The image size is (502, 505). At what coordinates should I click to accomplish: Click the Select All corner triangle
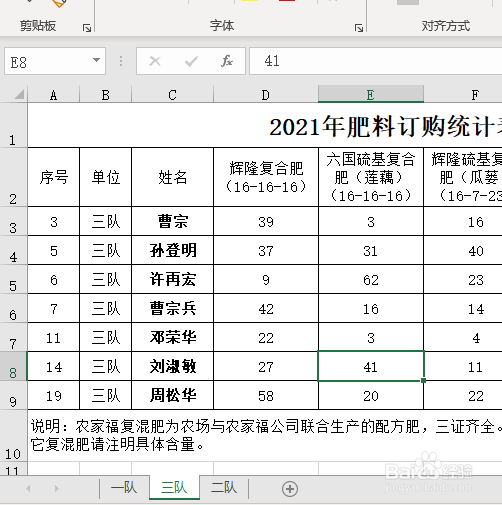pyautogui.click(x=20, y=95)
